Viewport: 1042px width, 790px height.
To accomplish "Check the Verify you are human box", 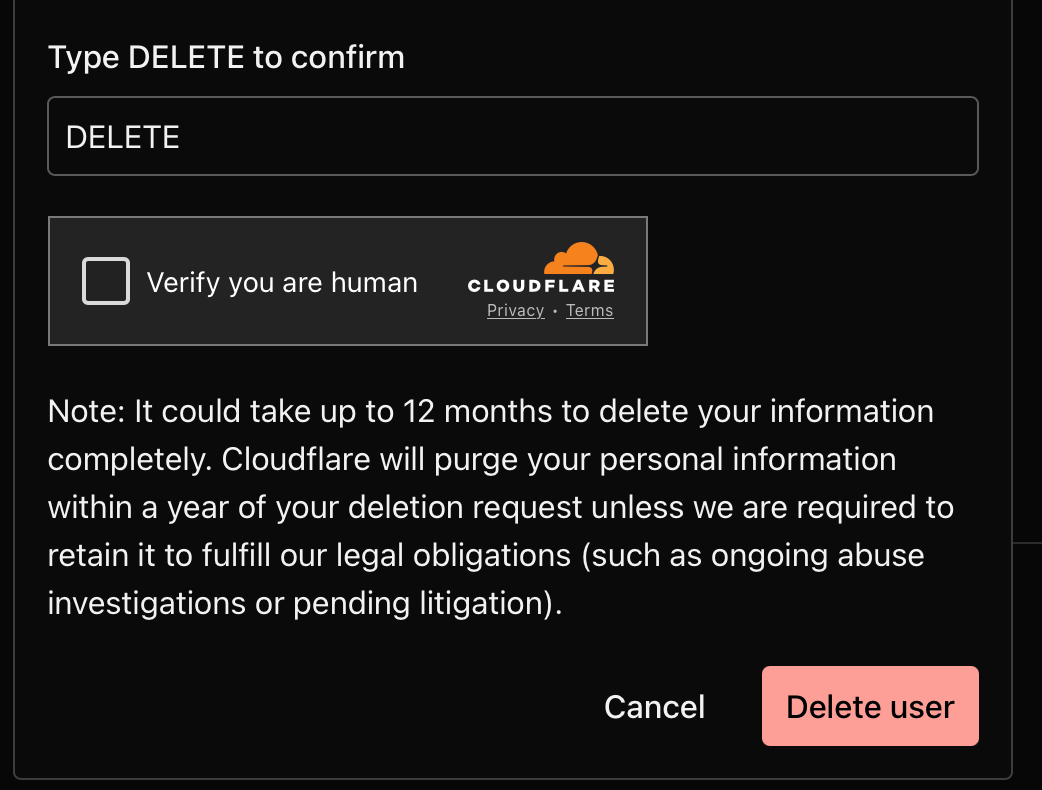I will point(106,281).
